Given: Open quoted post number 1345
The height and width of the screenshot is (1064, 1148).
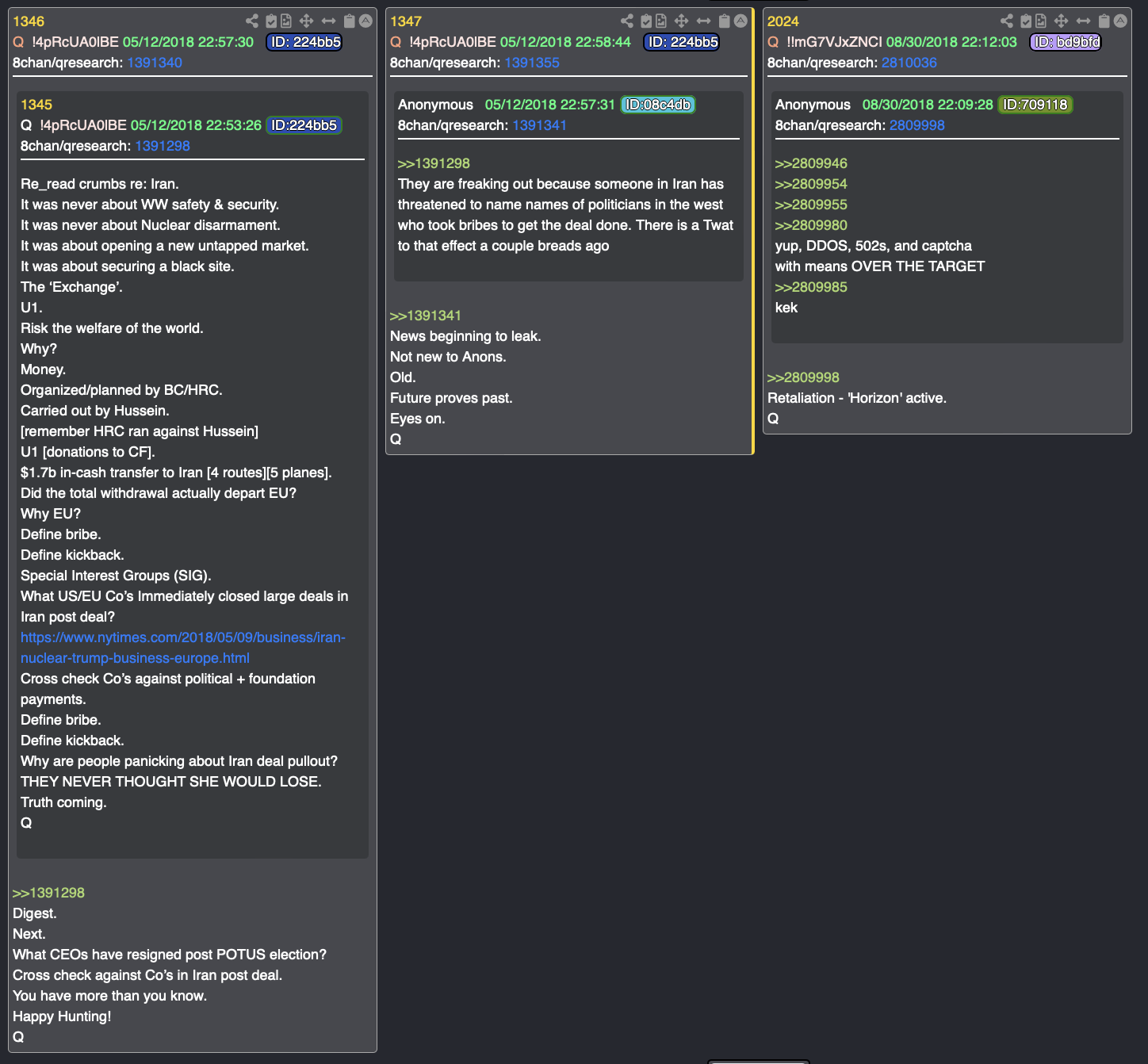Looking at the screenshot, I should click(x=36, y=105).
